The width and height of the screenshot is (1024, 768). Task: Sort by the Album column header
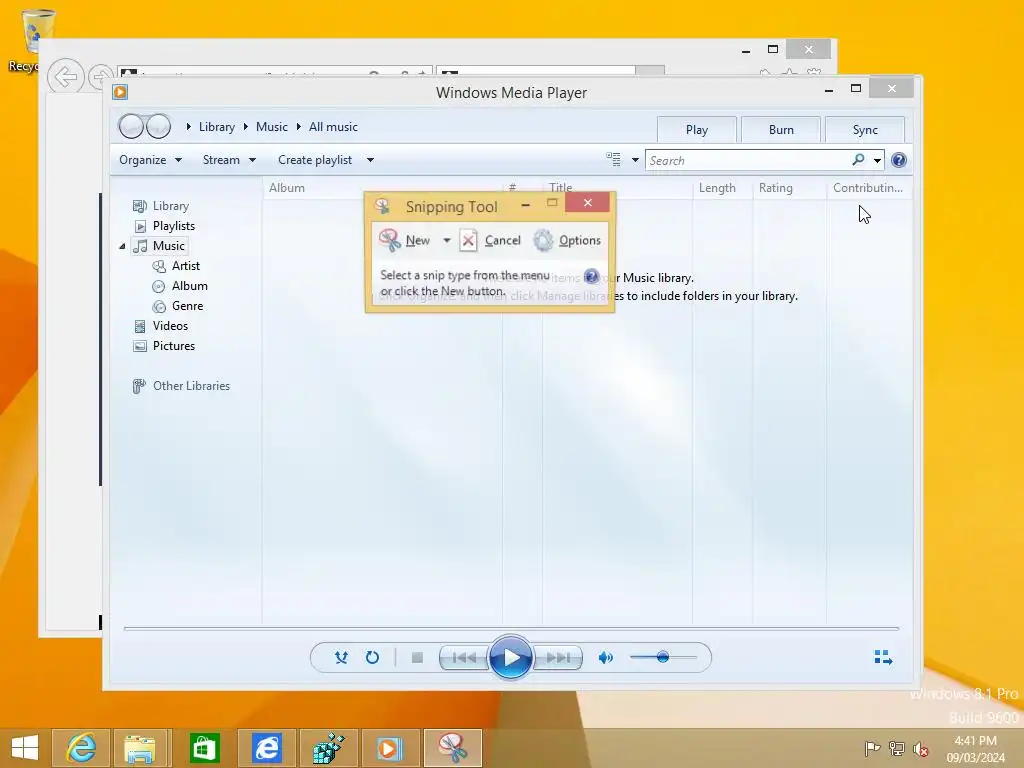[x=287, y=188]
